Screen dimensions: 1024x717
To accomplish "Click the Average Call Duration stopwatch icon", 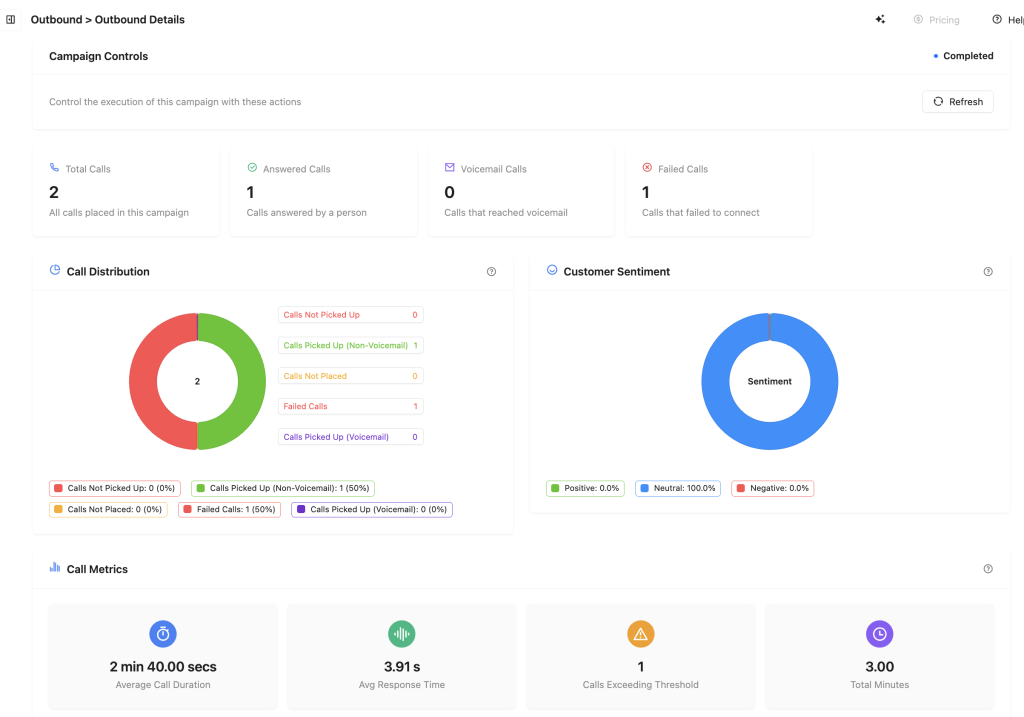I will 163,634.
